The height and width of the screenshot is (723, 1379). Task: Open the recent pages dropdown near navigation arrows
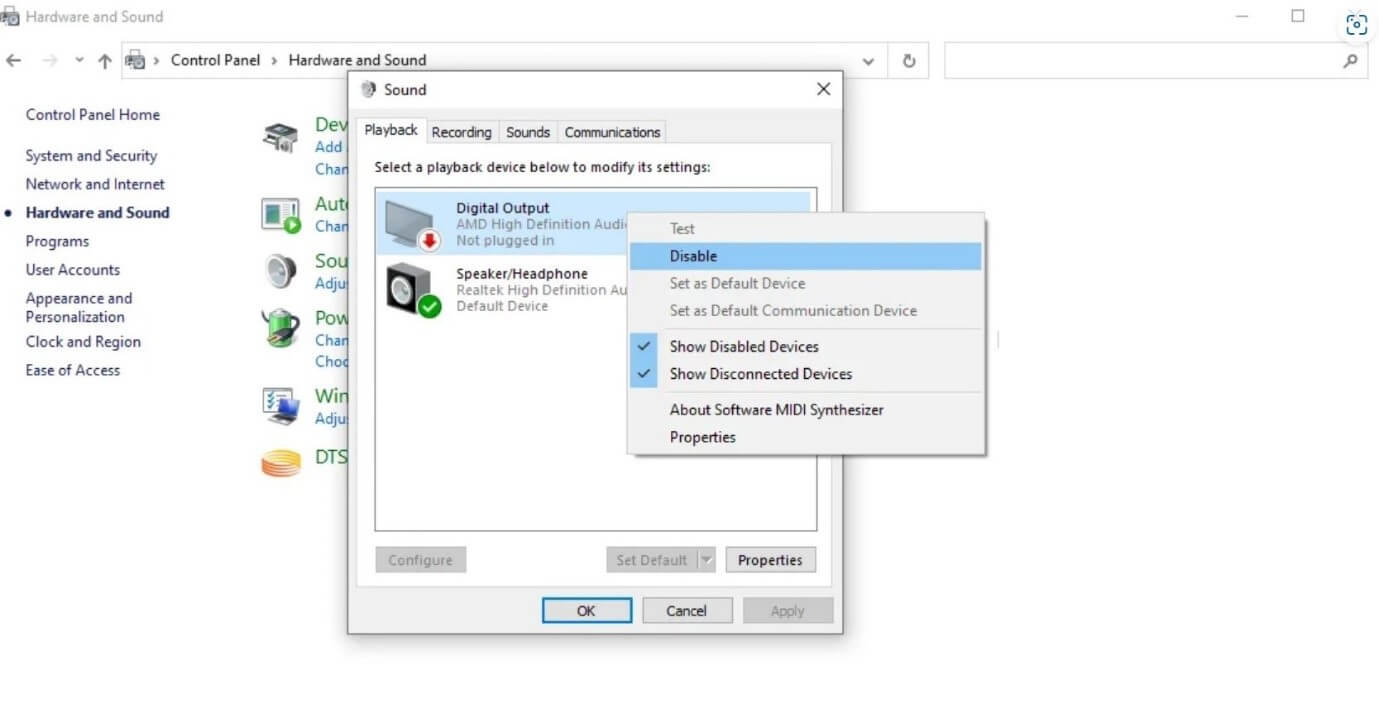click(78, 60)
